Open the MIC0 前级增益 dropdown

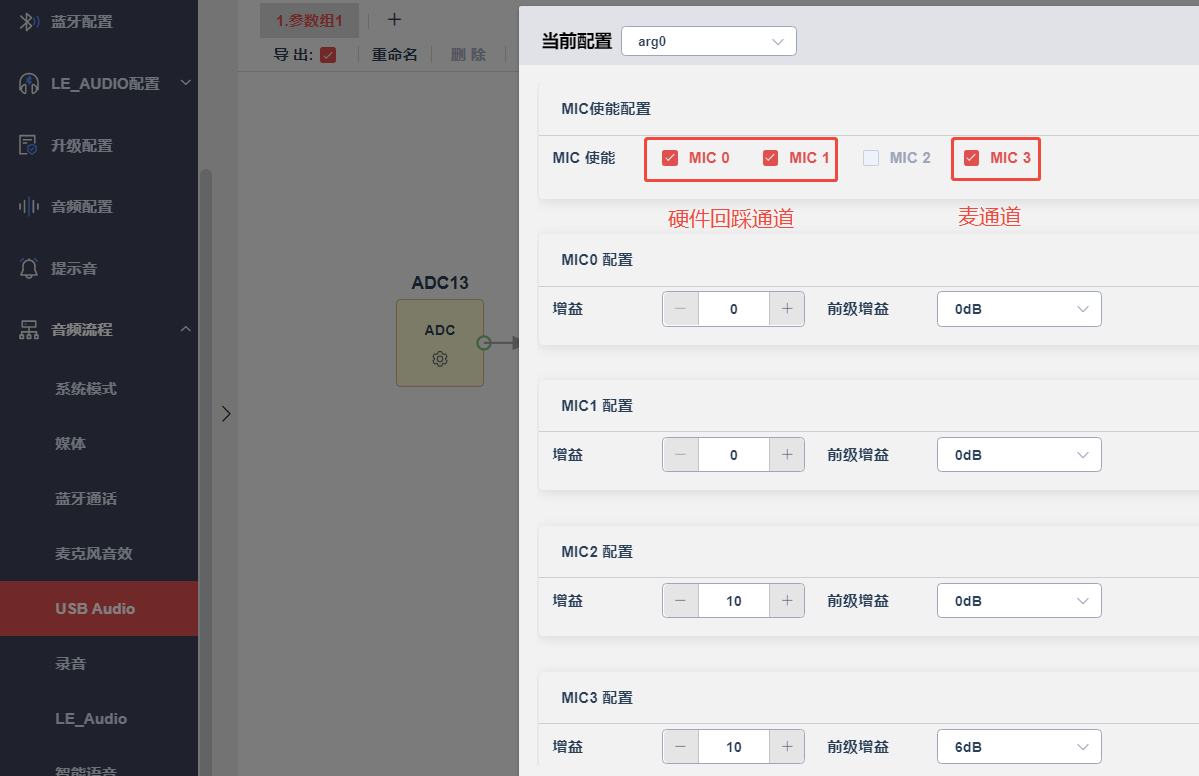coord(1019,309)
